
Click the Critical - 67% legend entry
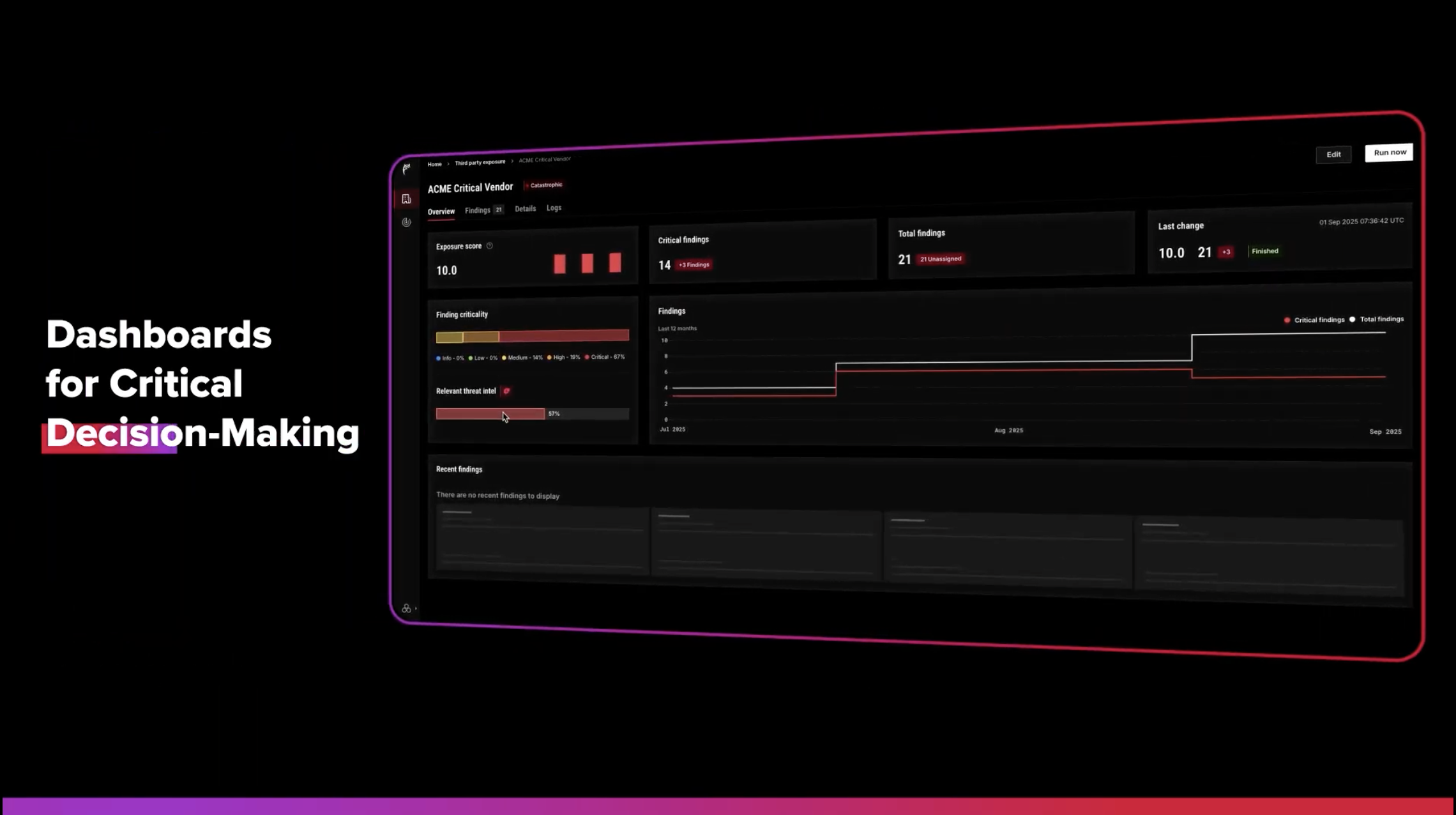[x=604, y=357]
